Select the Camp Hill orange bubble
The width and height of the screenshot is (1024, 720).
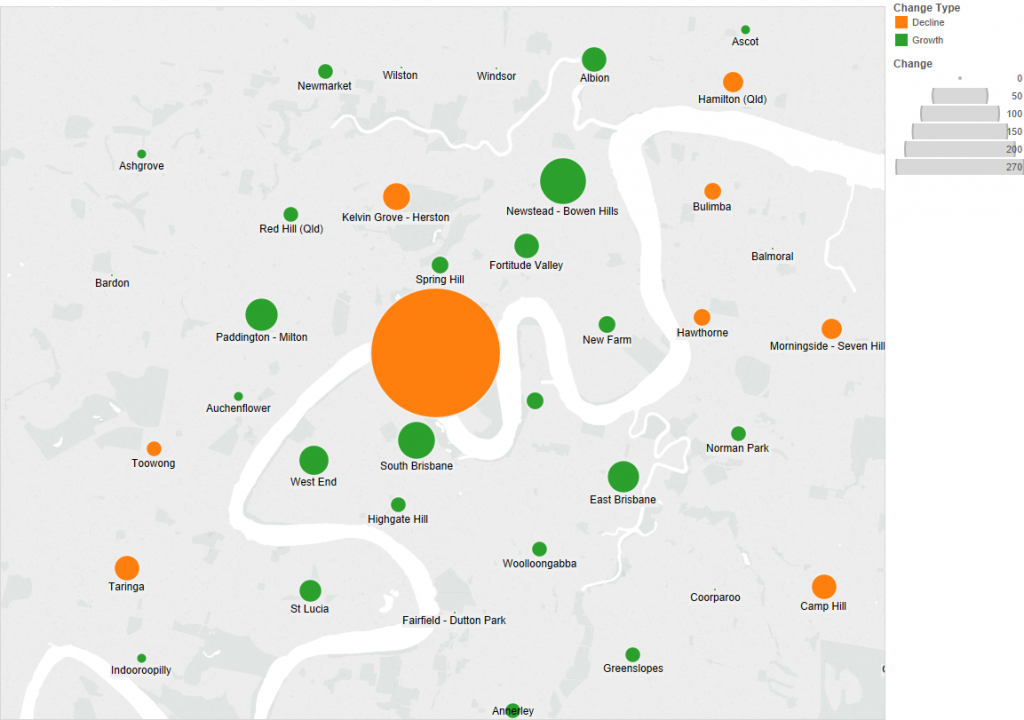824,586
